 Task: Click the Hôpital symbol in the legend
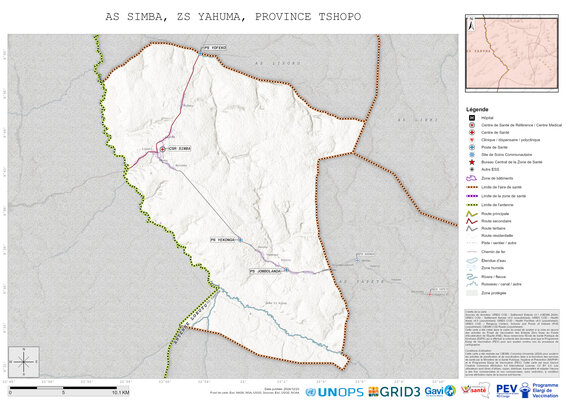click(x=471, y=118)
